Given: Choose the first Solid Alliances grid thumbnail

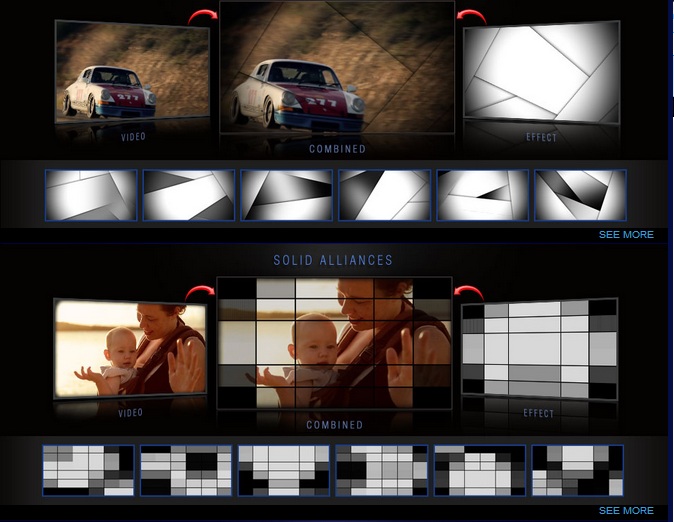Looking at the screenshot, I should pos(88,470).
